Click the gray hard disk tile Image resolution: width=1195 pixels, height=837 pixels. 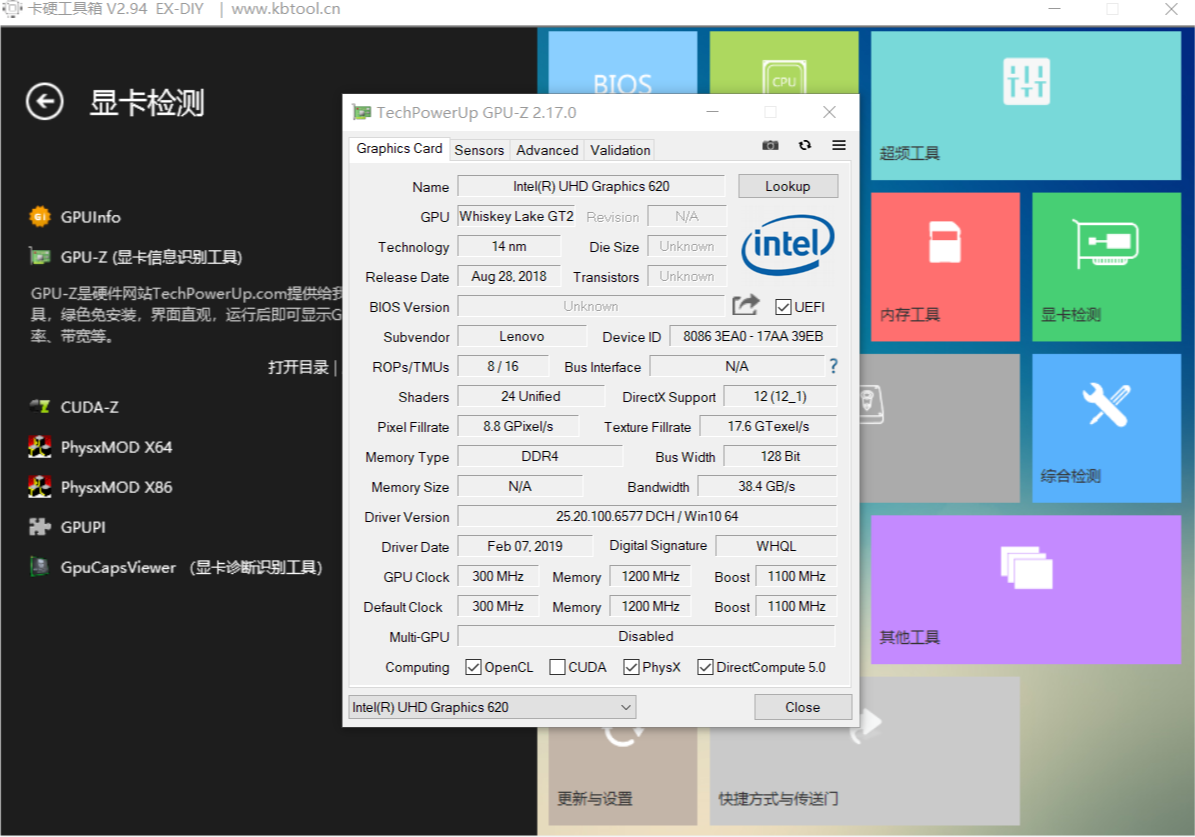[940, 428]
